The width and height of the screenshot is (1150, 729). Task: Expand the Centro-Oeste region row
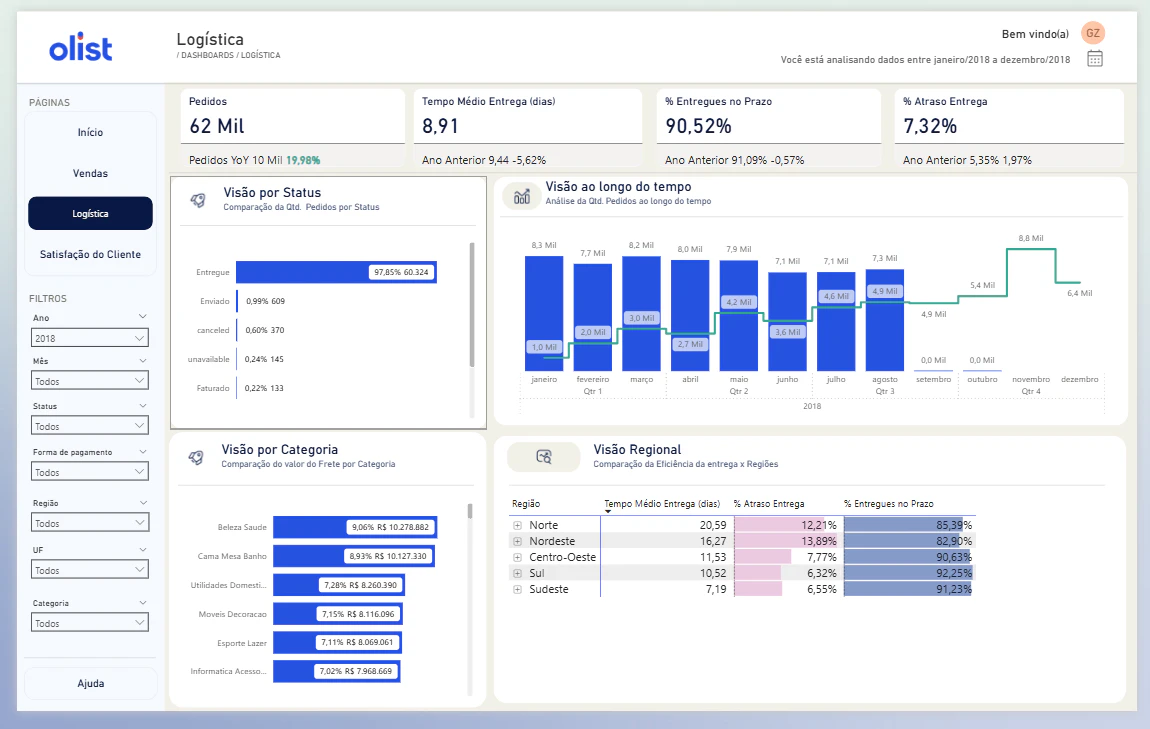[x=517, y=557]
